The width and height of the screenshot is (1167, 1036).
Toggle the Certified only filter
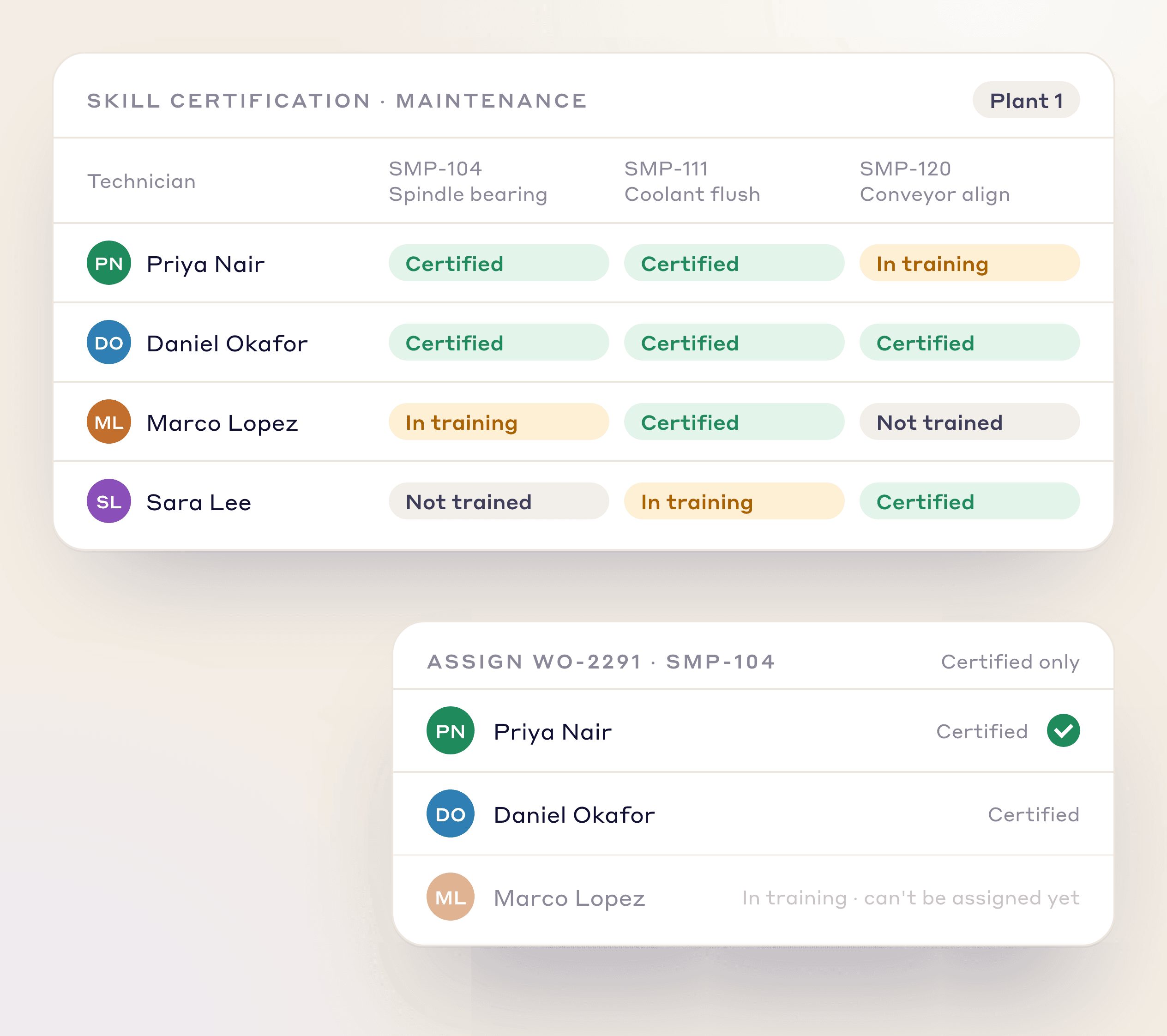tap(1010, 662)
